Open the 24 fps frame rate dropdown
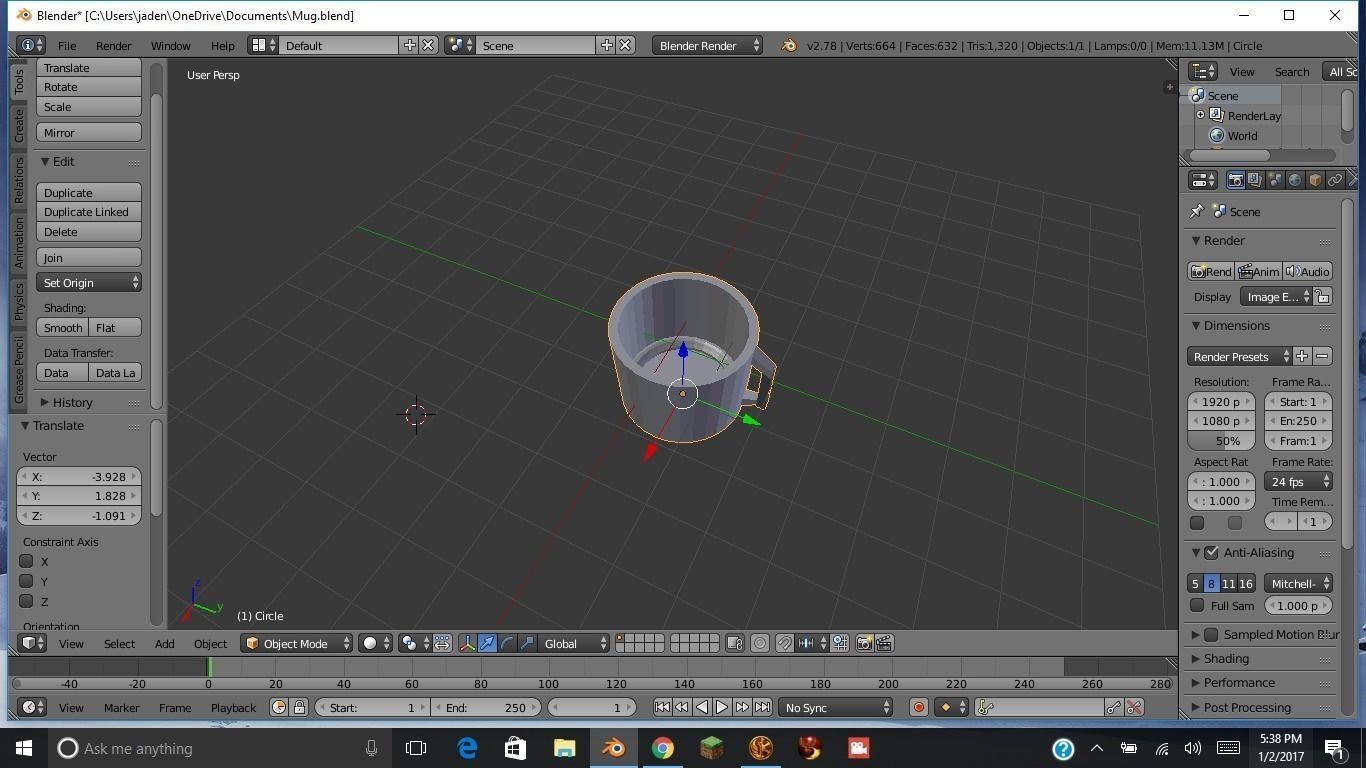 click(x=1298, y=481)
